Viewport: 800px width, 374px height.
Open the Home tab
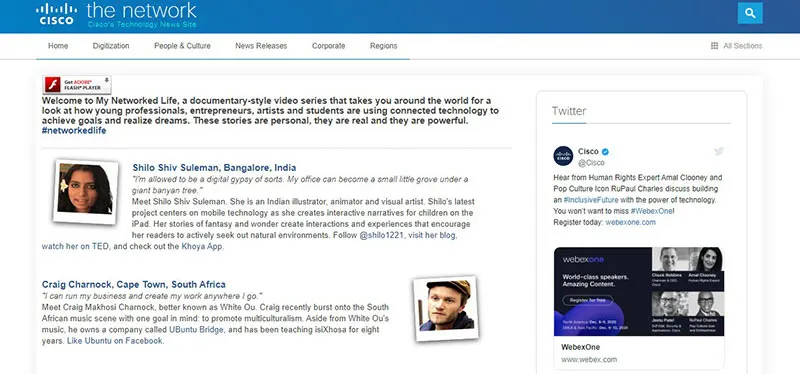point(58,46)
